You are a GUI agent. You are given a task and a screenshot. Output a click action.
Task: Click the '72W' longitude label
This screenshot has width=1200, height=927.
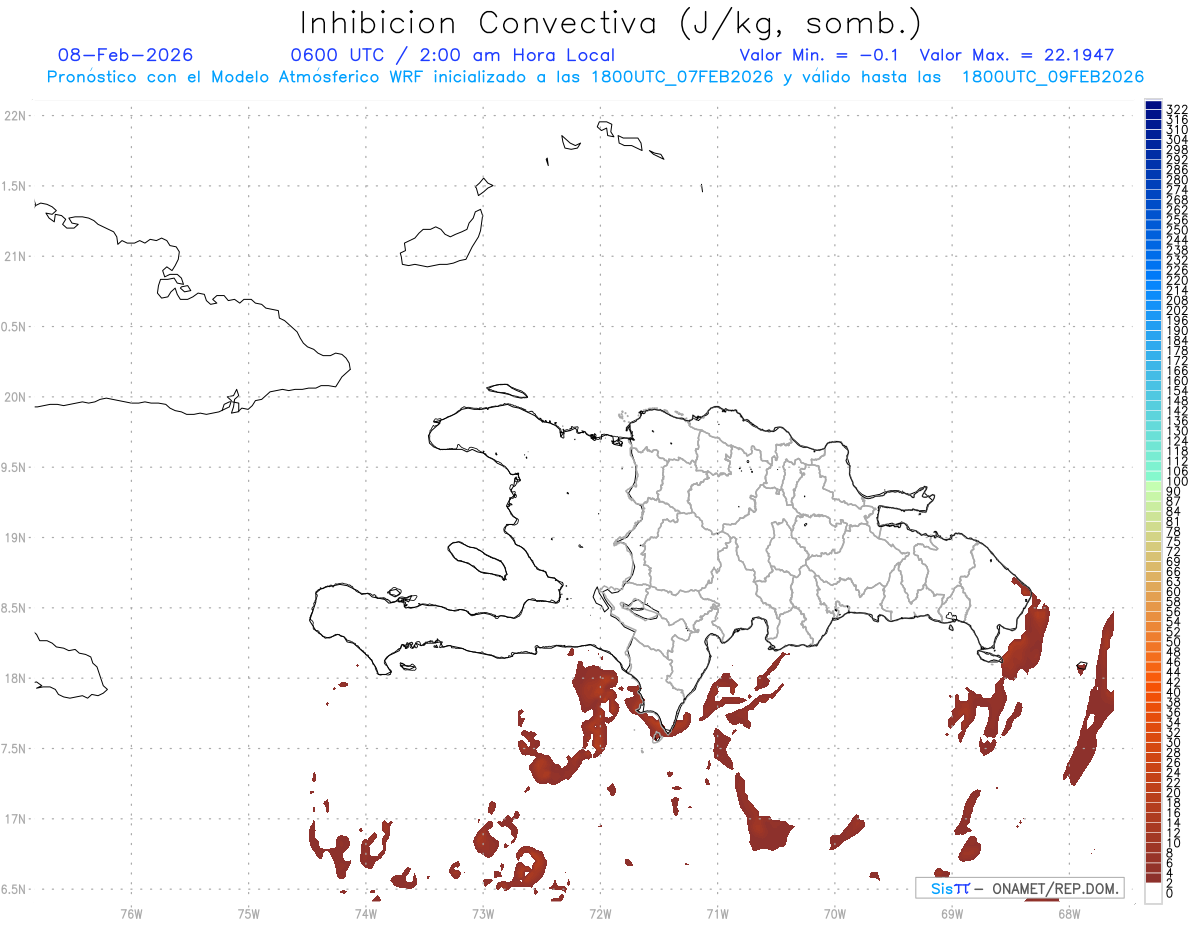click(600, 914)
